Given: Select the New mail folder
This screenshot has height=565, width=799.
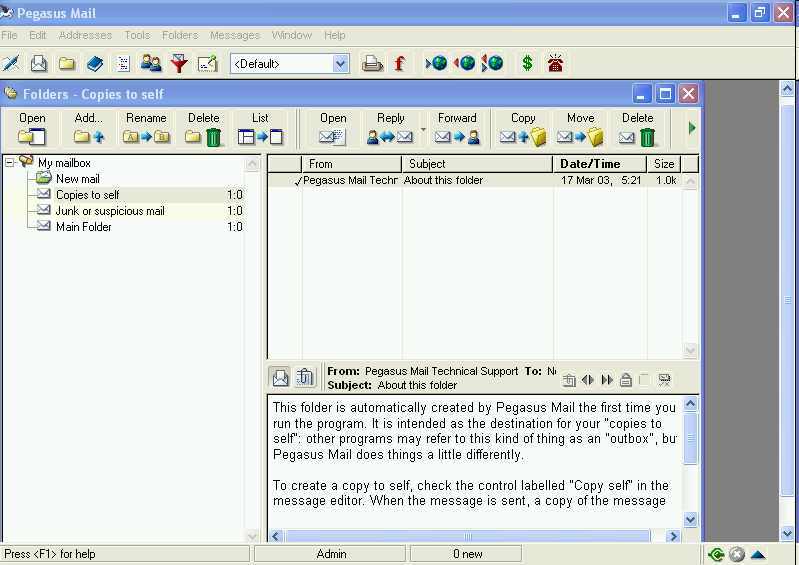Looking at the screenshot, I should (x=77, y=179).
